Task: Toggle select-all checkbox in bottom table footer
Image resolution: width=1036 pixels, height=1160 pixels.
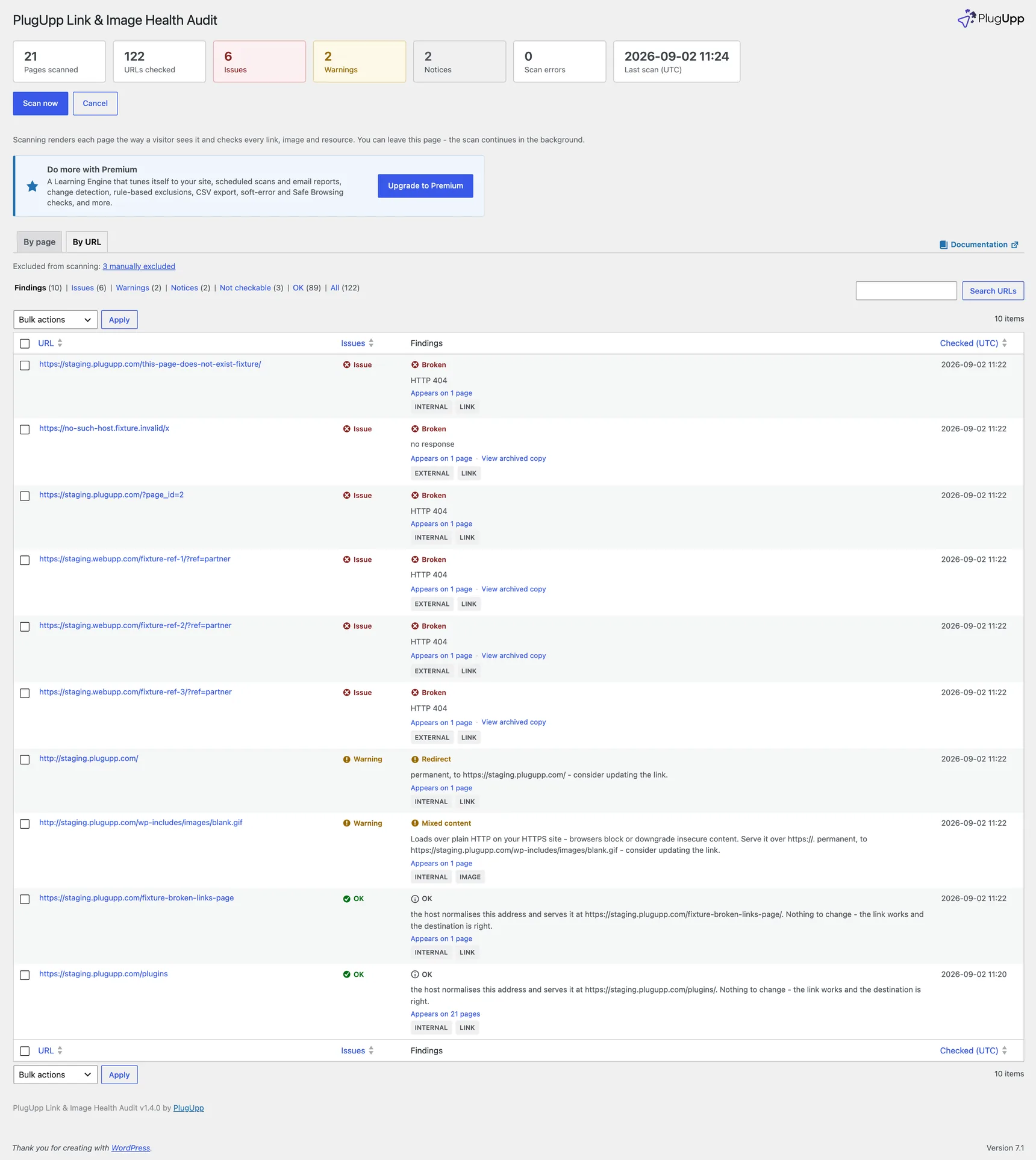Action: click(25, 1051)
